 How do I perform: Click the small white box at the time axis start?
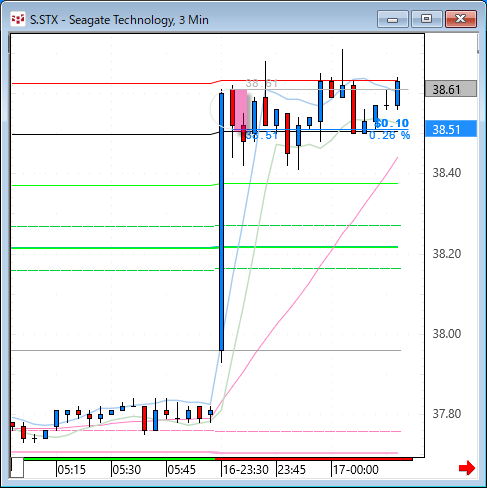coord(17,468)
